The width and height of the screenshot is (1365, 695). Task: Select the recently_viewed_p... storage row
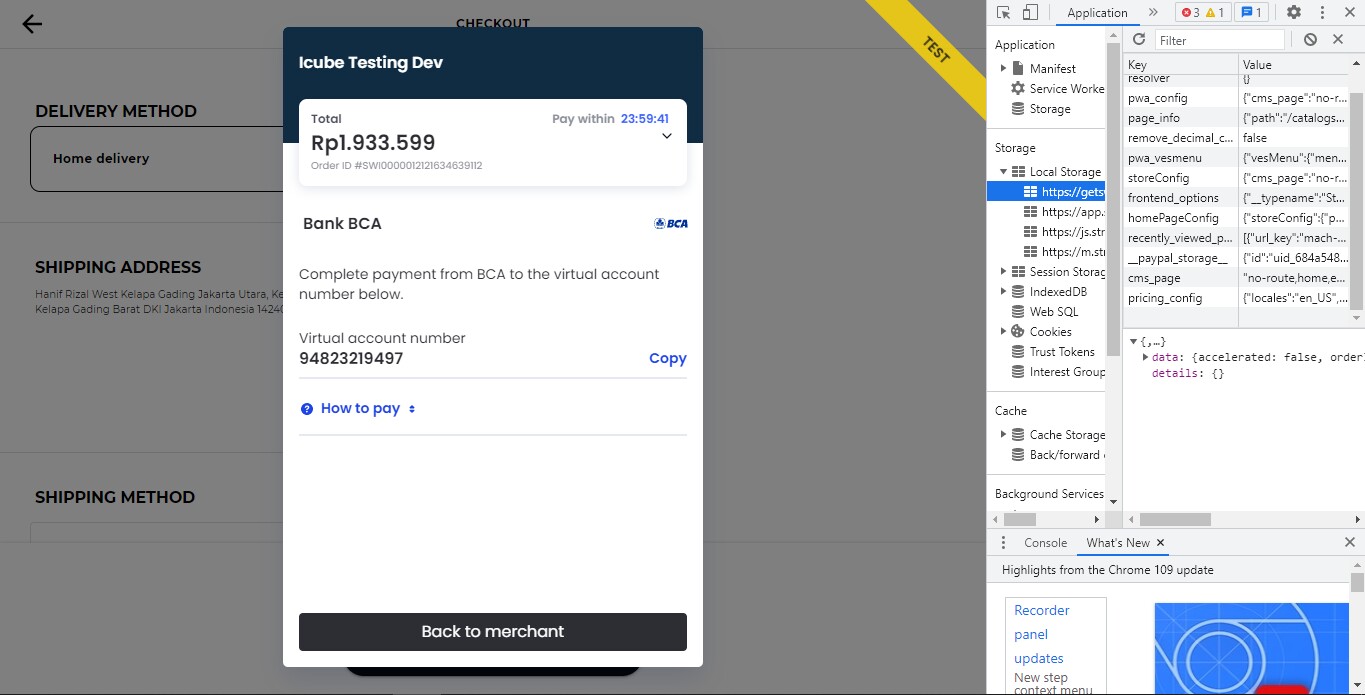click(x=1236, y=238)
